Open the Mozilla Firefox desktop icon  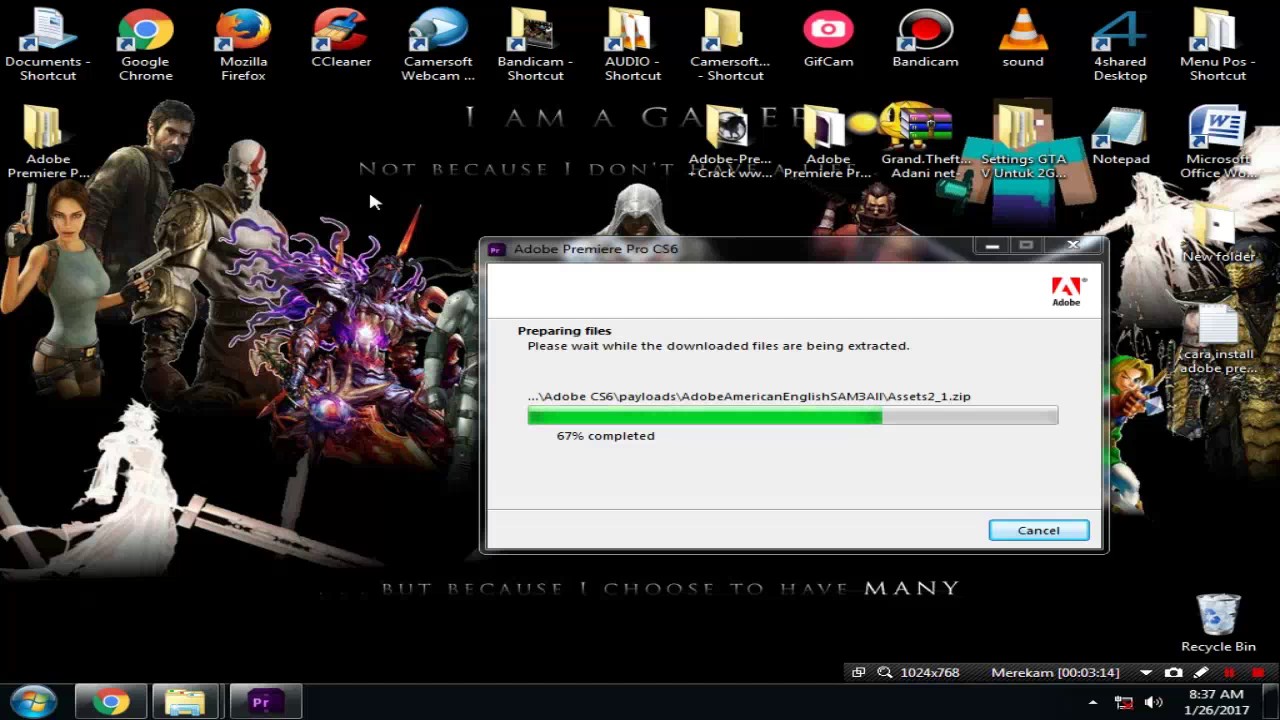243,45
